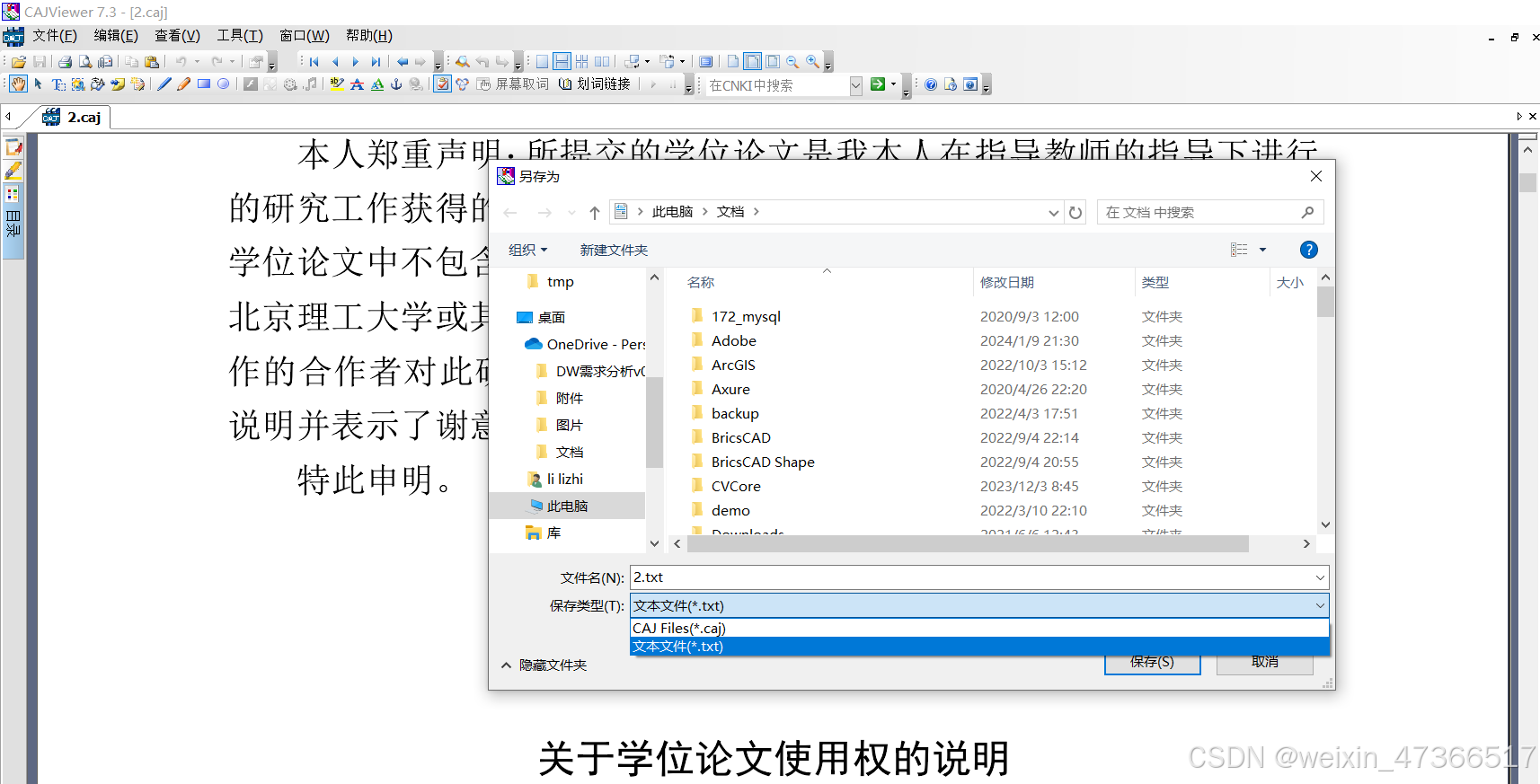Image resolution: width=1540 pixels, height=784 pixels.
Task: Select CAJ Files(*.caj) from type list
Action: click(x=979, y=629)
